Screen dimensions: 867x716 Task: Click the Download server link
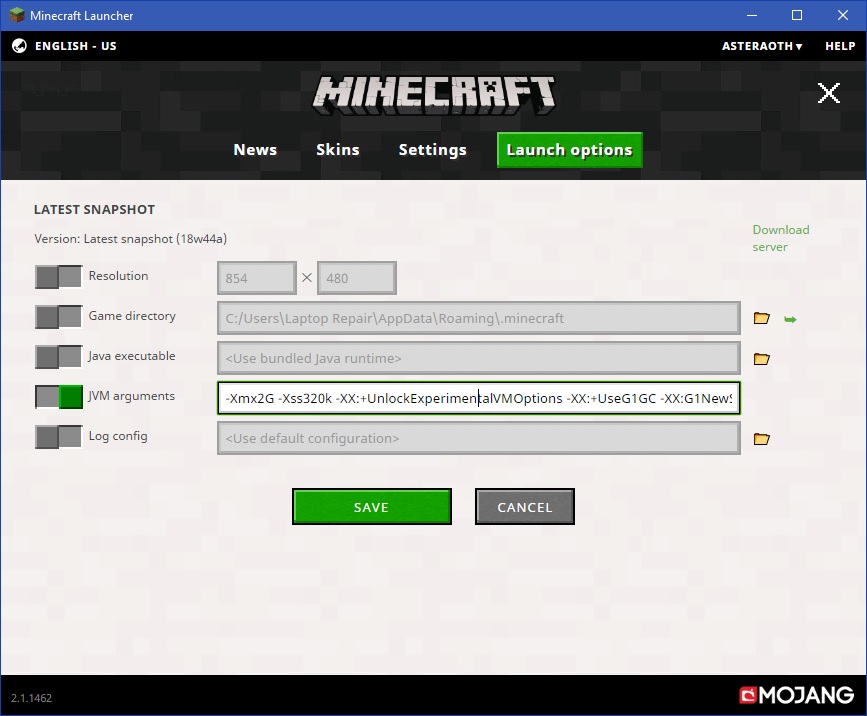click(x=780, y=238)
